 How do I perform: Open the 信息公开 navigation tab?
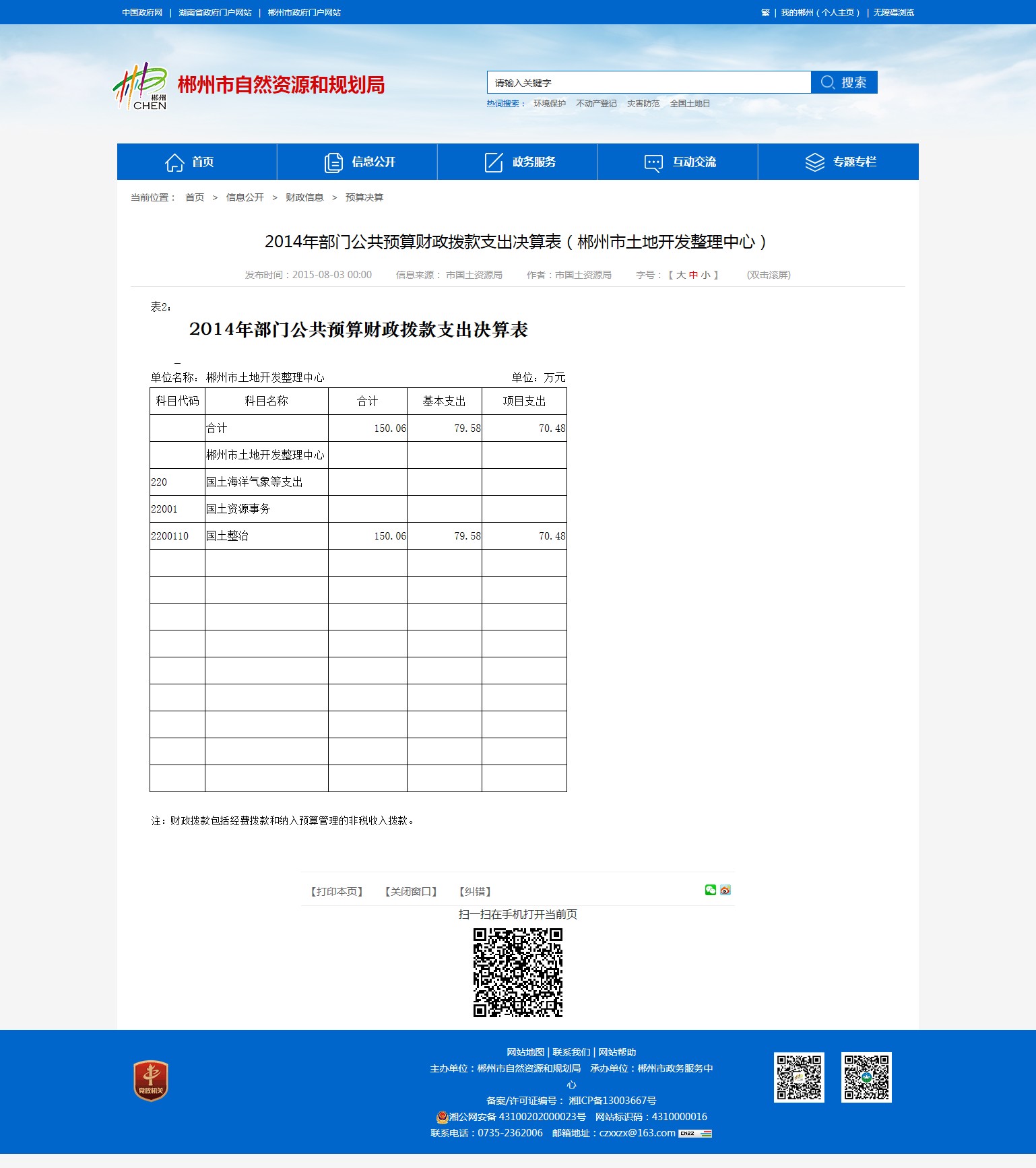coord(357,162)
